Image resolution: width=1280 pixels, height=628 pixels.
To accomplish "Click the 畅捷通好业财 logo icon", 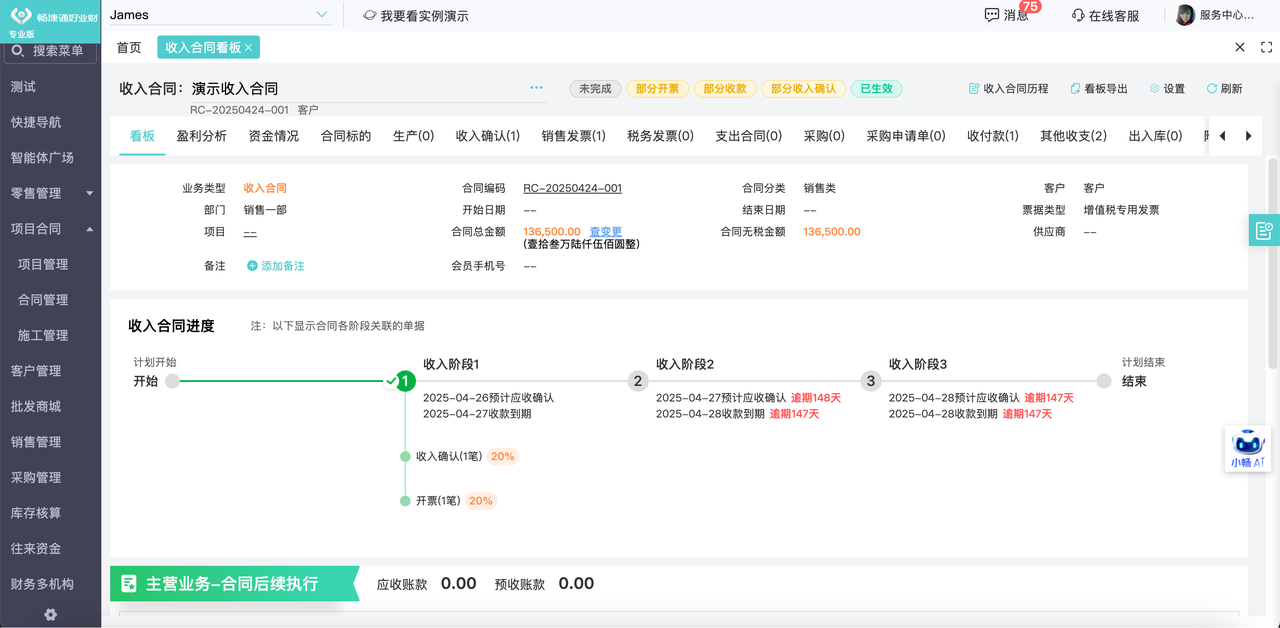I will tap(22, 17).
